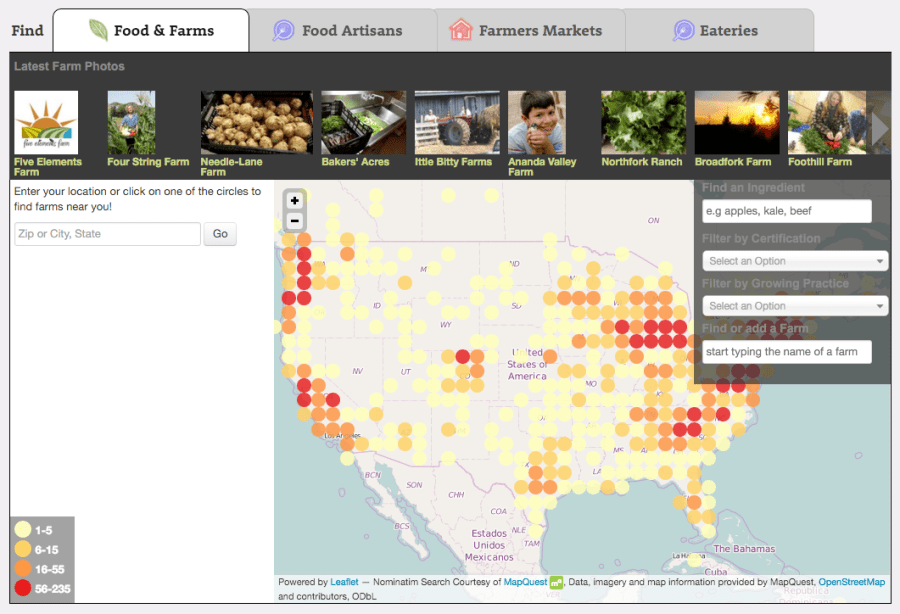This screenshot has height=614, width=900.
Task: Open the OpenStreetMap link
Action: (x=851, y=582)
